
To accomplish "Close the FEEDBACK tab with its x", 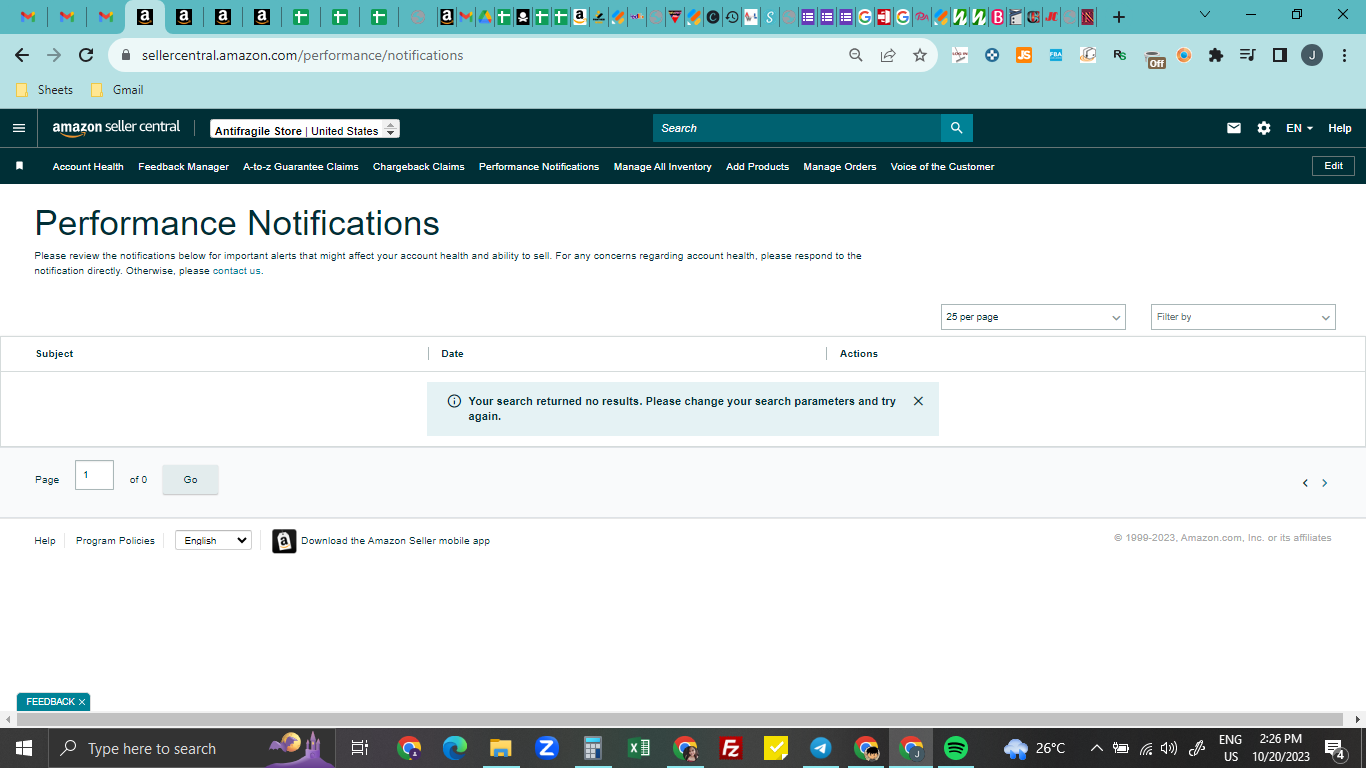I will click(x=82, y=702).
